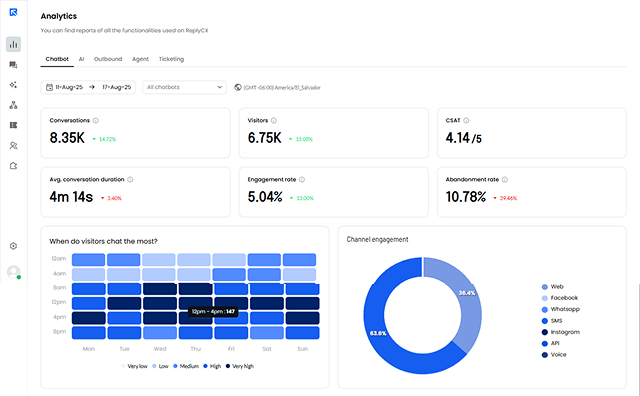Click the 39.46% abandonment change indicator
Image resolution: width=640 pixels, height=396 pixels.
[505, 198]
